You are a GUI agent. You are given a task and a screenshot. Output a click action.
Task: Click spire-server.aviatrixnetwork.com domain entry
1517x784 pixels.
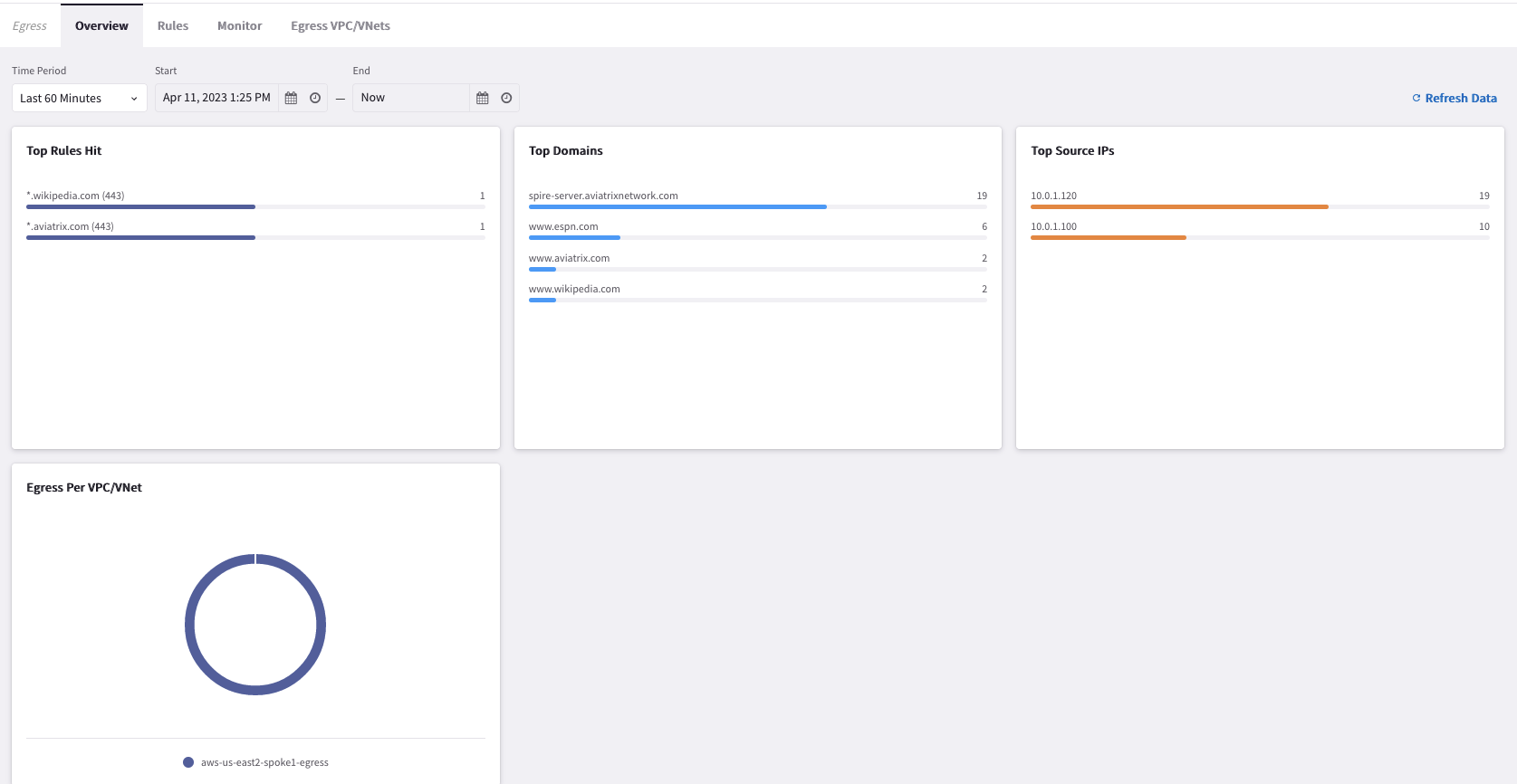(603, 196)
